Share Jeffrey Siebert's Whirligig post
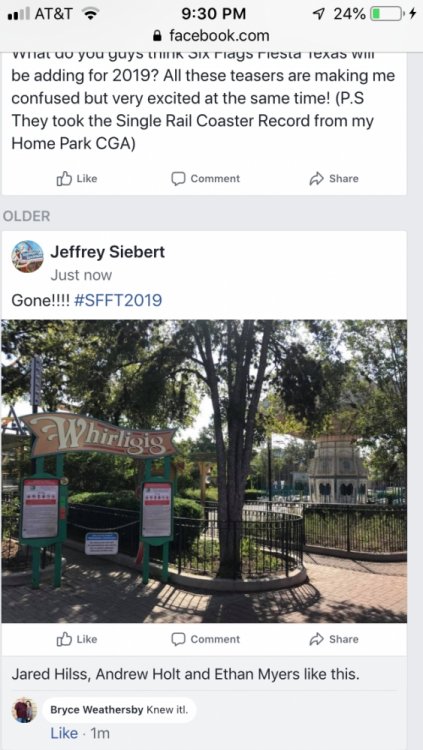The height and width of the screenshot is (750, 423). [x=334, y=640]
